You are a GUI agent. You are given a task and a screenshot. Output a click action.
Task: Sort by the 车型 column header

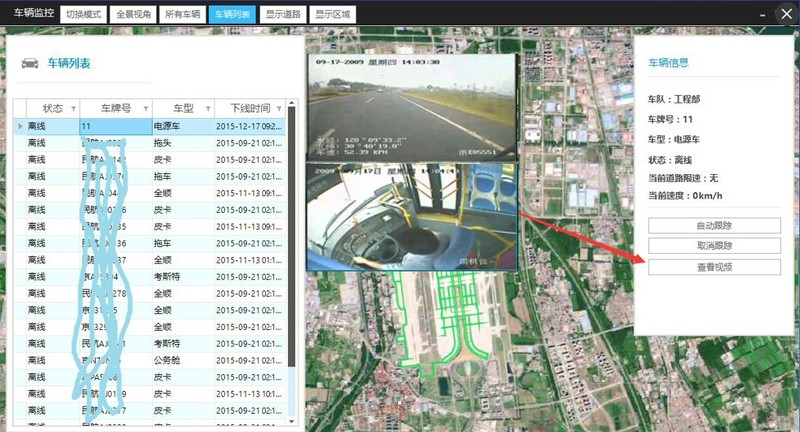coord(183,108)
